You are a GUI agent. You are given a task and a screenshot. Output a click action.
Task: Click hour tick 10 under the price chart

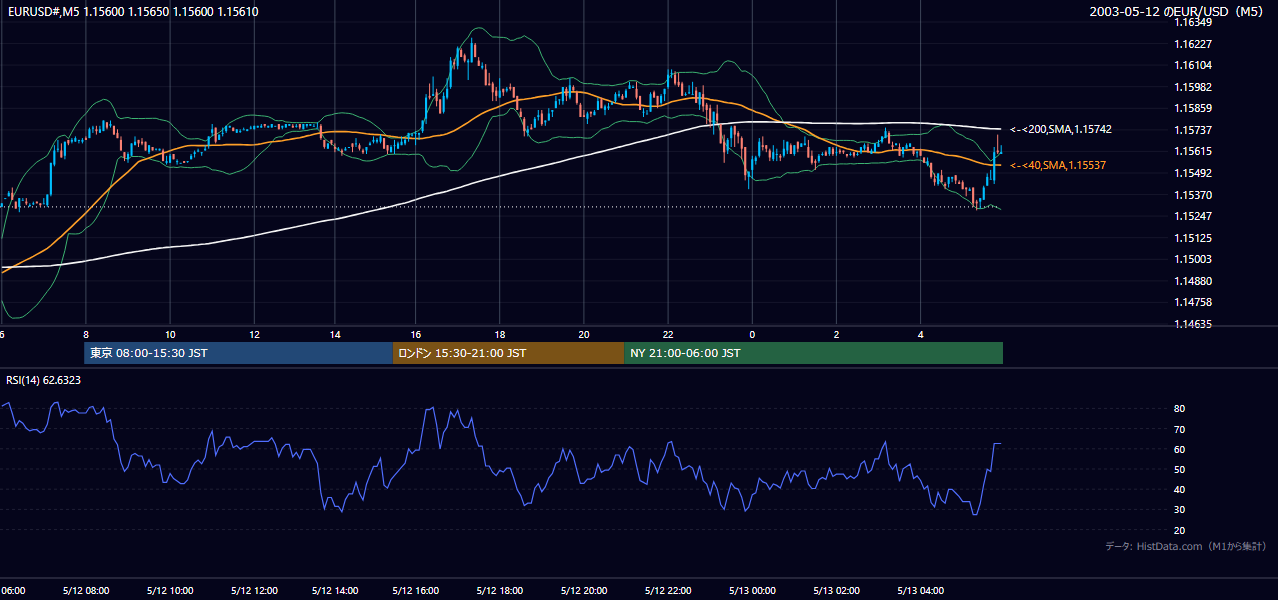click(x=170, y=335)
